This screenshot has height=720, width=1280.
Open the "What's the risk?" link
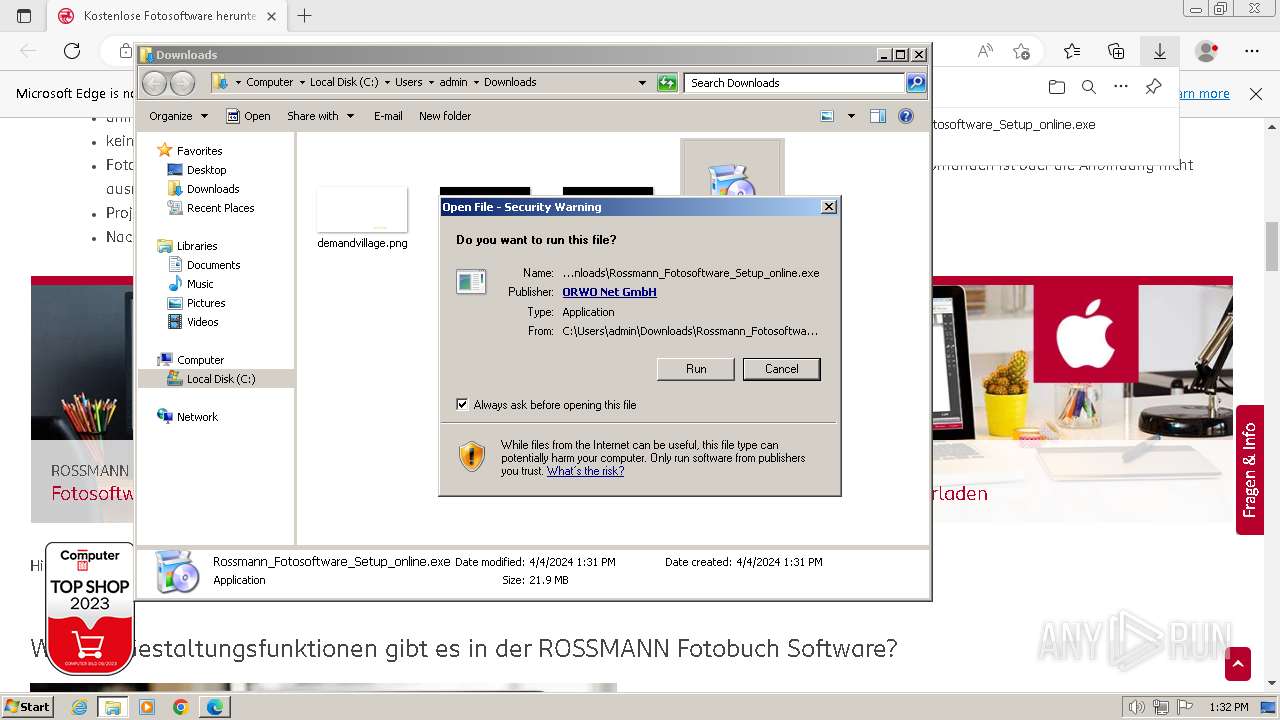coord(585,471)
